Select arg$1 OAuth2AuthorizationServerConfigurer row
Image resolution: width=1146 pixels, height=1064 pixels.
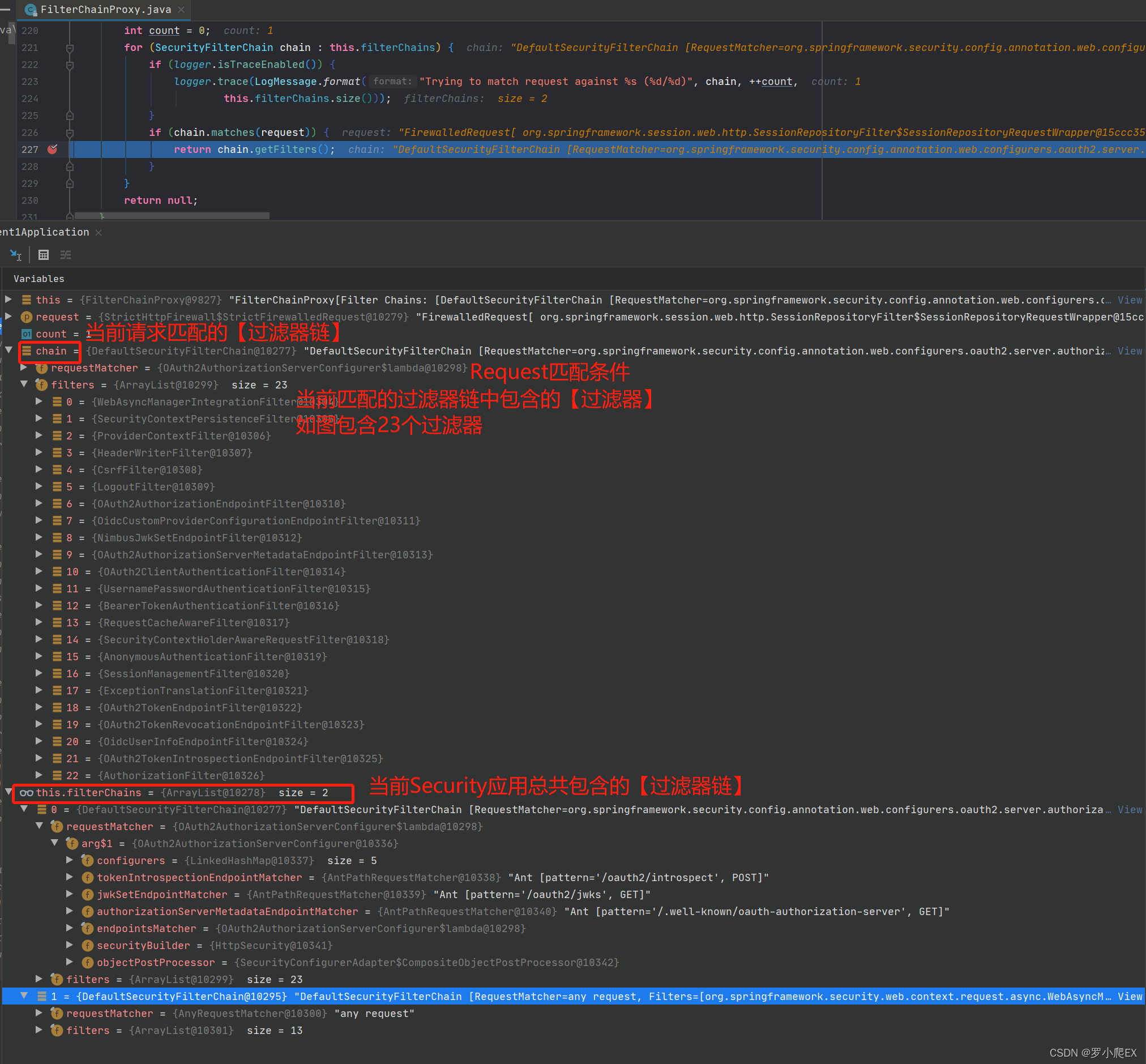[574, 844]
